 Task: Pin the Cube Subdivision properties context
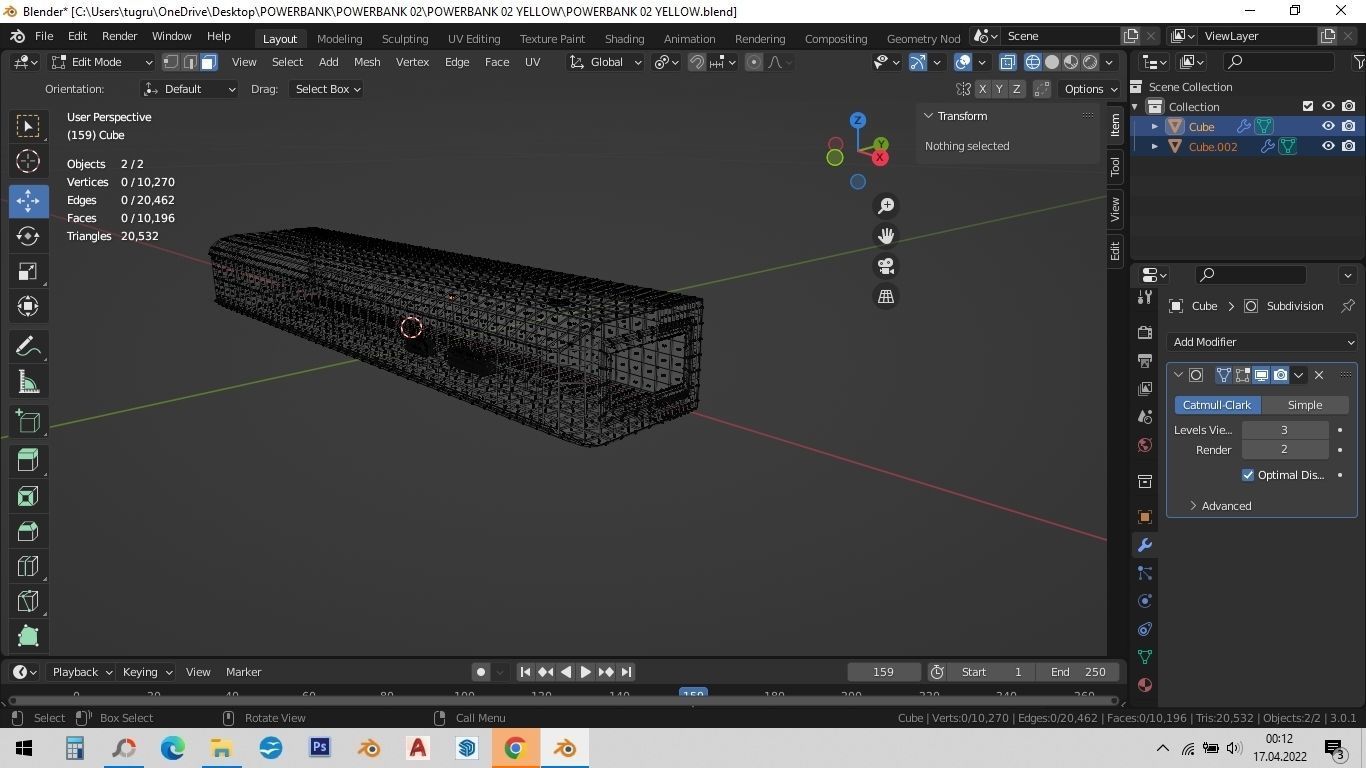pos(1348,306)
